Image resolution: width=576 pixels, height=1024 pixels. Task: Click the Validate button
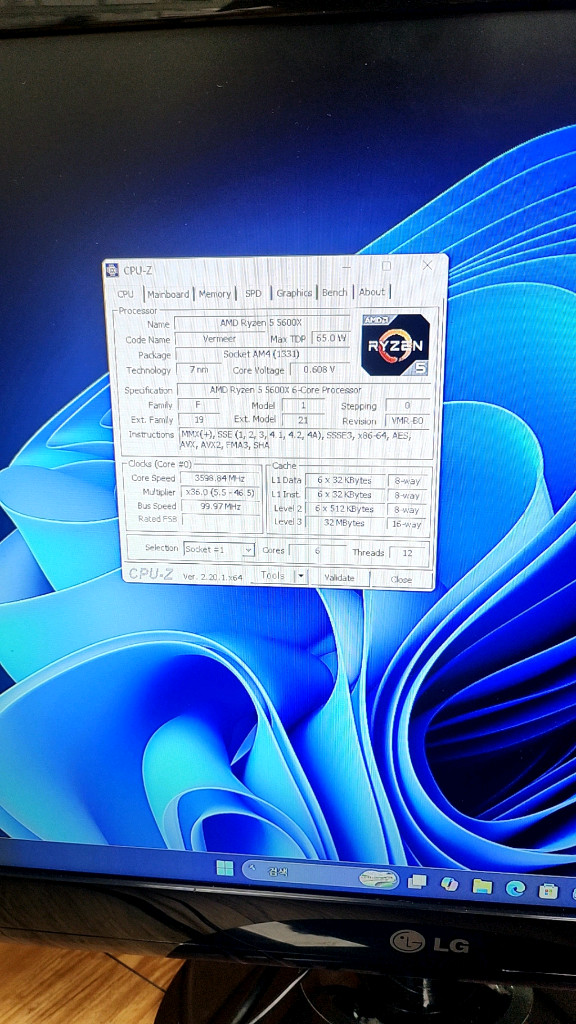(340, 578)
